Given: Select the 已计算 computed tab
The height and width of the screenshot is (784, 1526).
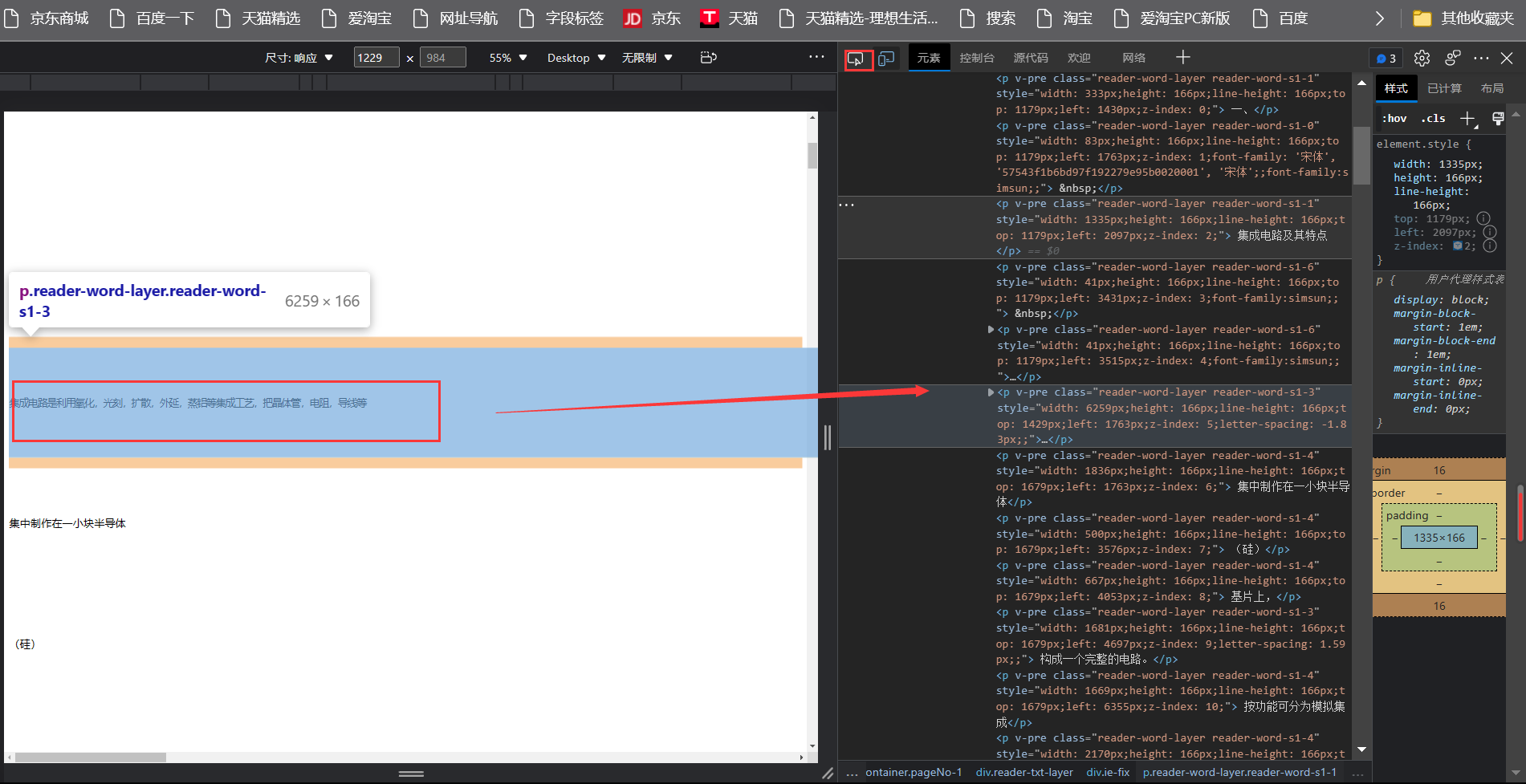Looking at the screenshot, I should click(1445, 88).
